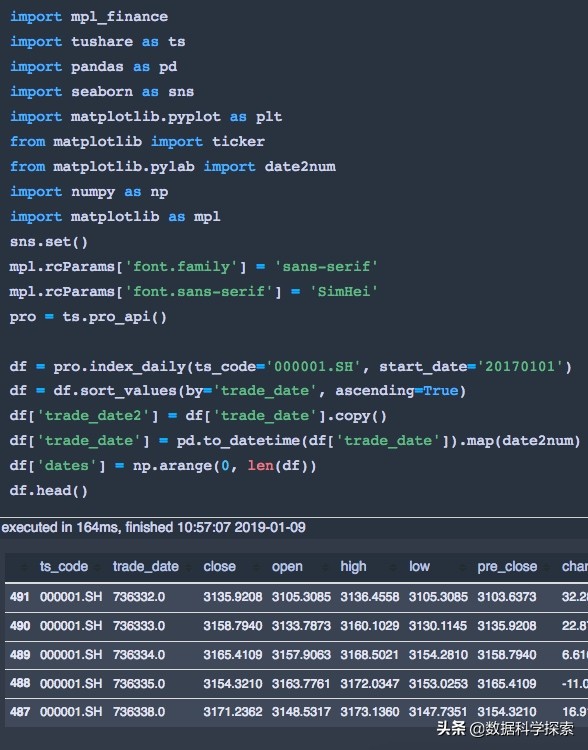This screenshot has height=750, width=588.
Task: Click the 'import matplotlib as mpl' line
Action: click(x=115, y=217)
